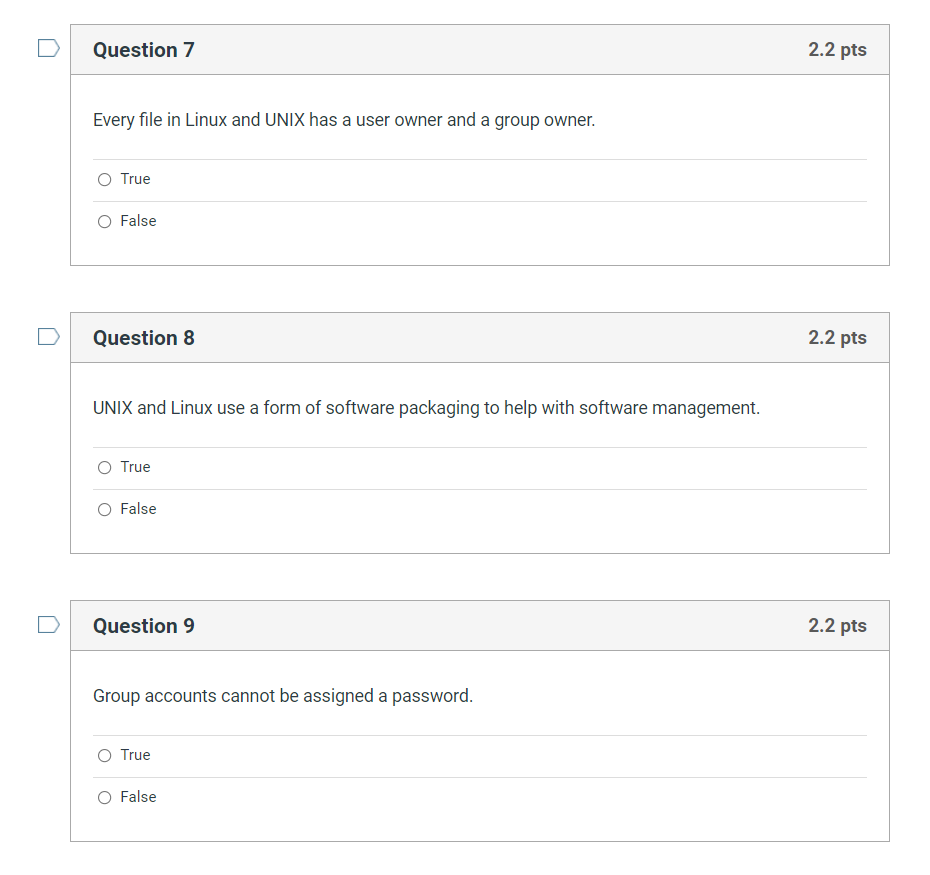Click the 2.2 pts label on Question 9

pyautogui.click(x=837, y=626)
